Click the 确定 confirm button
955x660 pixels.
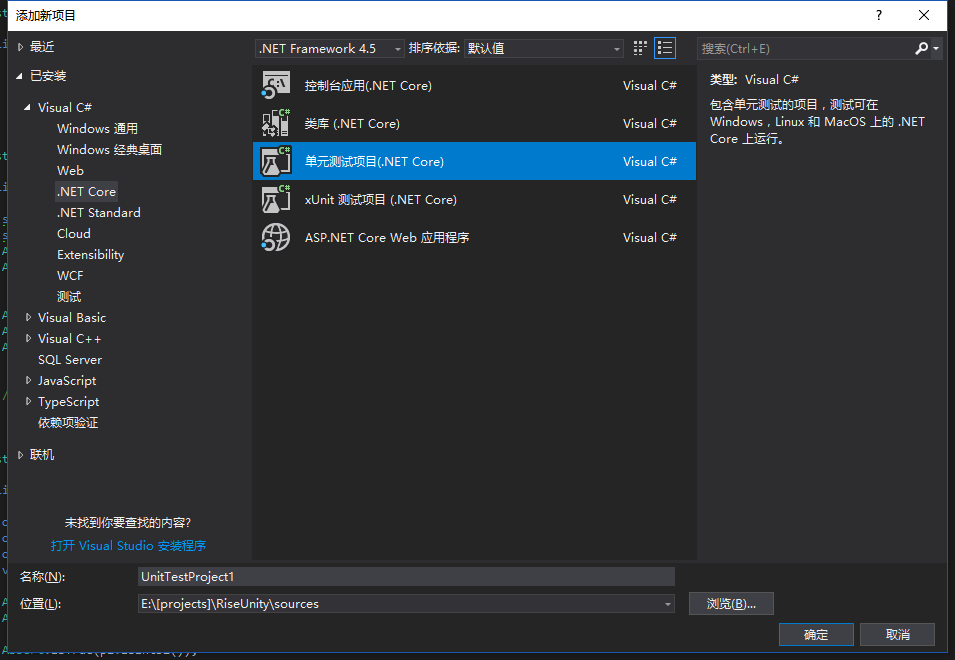tap(816, 635)
